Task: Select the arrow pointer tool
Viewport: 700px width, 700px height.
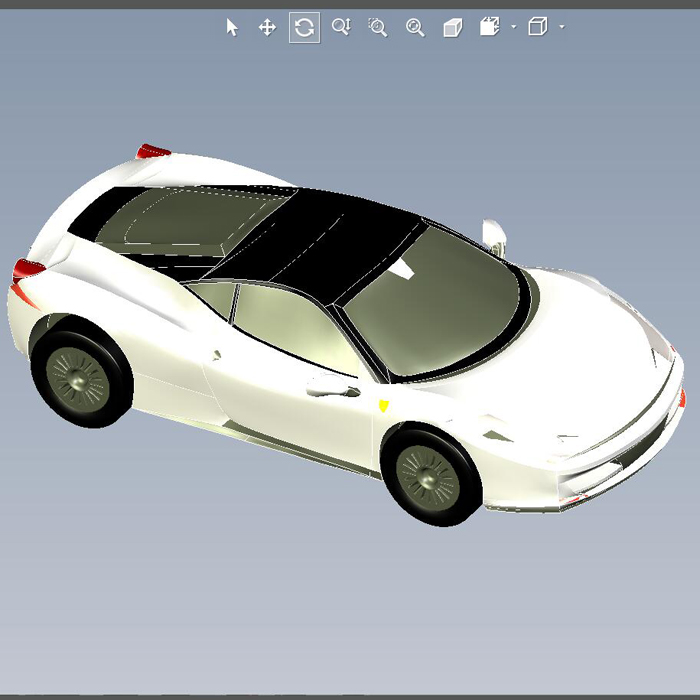Action: point(232,28)
